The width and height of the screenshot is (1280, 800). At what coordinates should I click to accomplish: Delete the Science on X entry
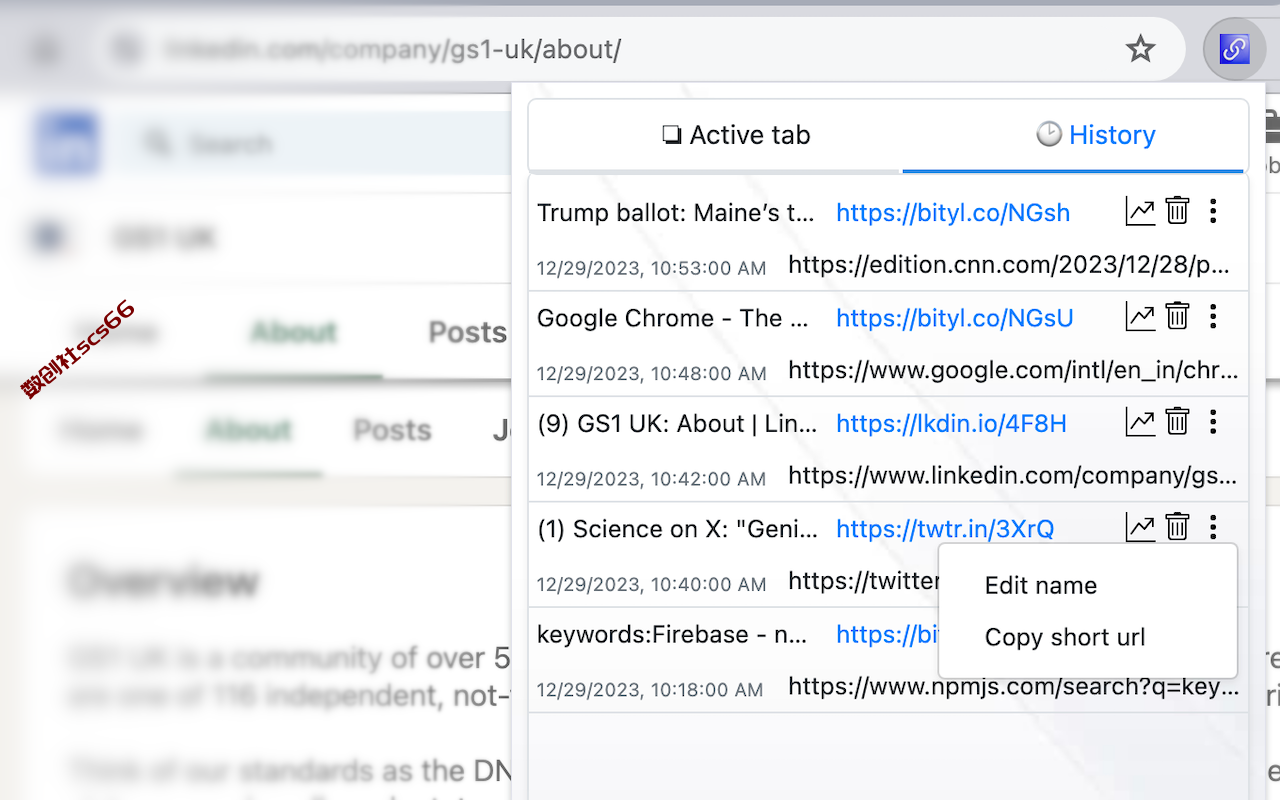tap(1178, 527)
